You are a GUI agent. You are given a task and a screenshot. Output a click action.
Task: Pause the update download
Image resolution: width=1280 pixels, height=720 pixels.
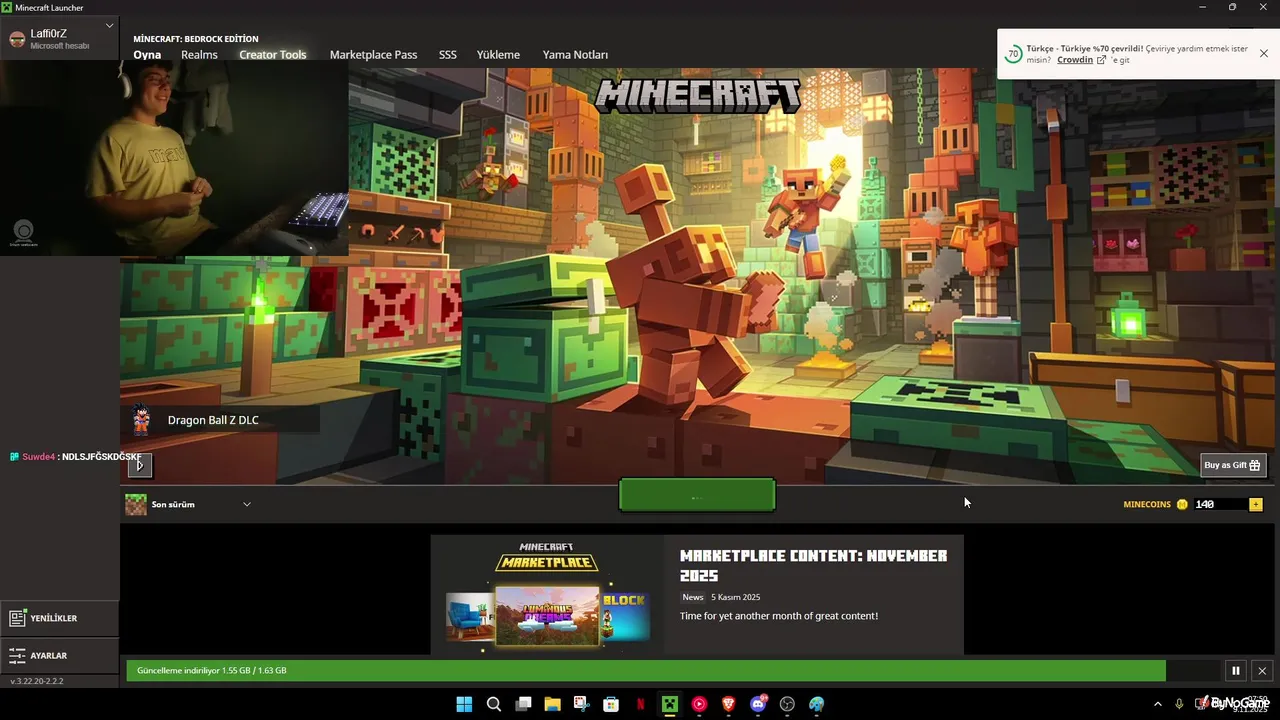pyautogui.click(x=1236, y=671)
